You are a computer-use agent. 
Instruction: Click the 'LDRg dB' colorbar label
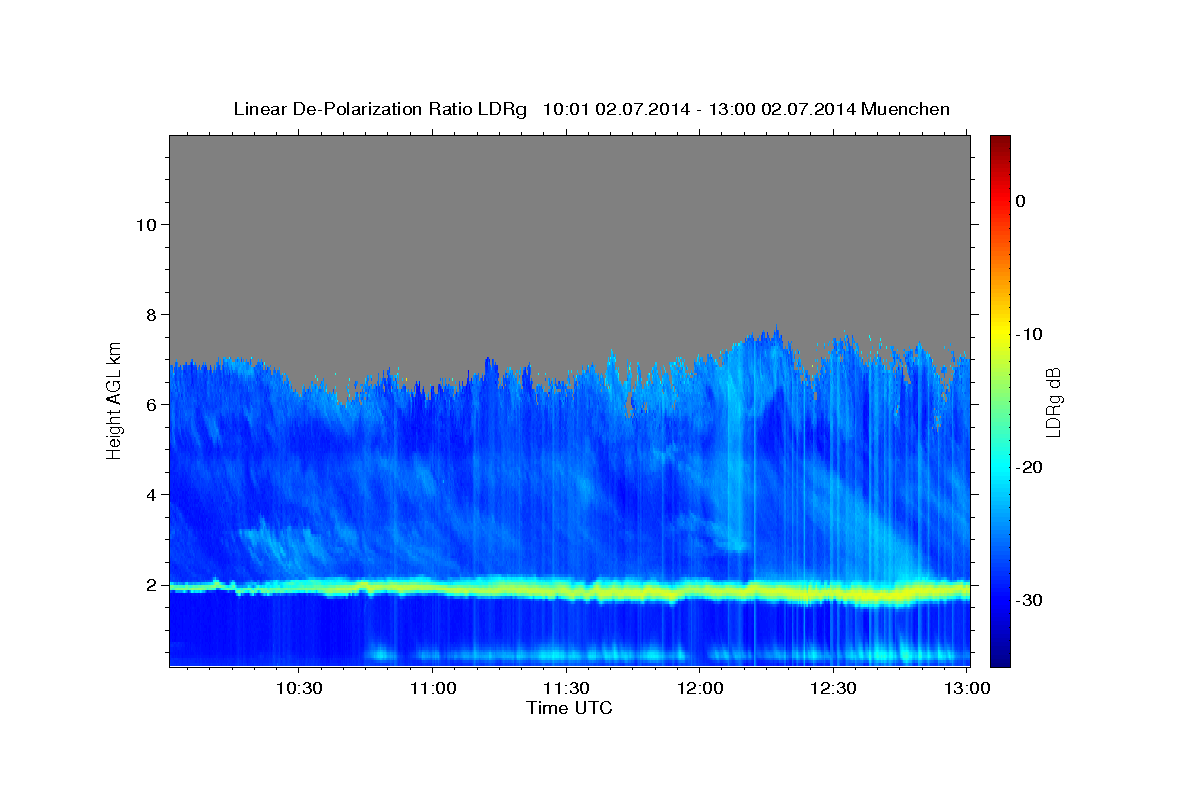pos(1052,402)
